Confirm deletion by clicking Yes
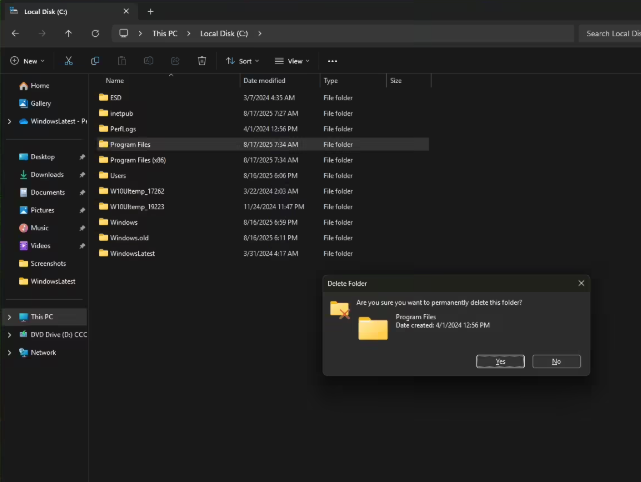 pyautogui.click(x=500, y=361)
